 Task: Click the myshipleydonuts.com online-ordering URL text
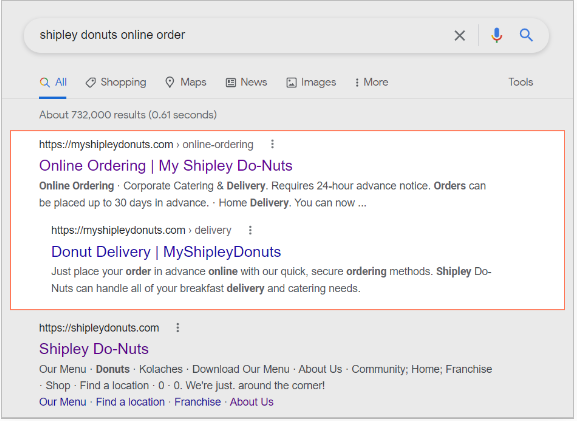[x=146, y=144]
